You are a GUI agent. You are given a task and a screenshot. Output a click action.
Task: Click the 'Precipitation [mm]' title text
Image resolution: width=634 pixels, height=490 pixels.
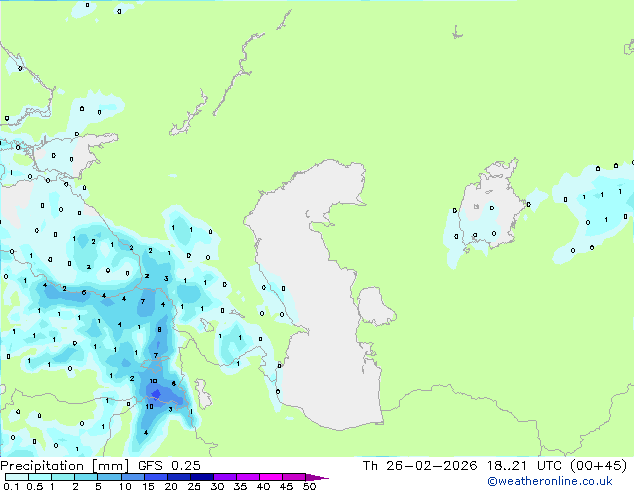(65, 466)
